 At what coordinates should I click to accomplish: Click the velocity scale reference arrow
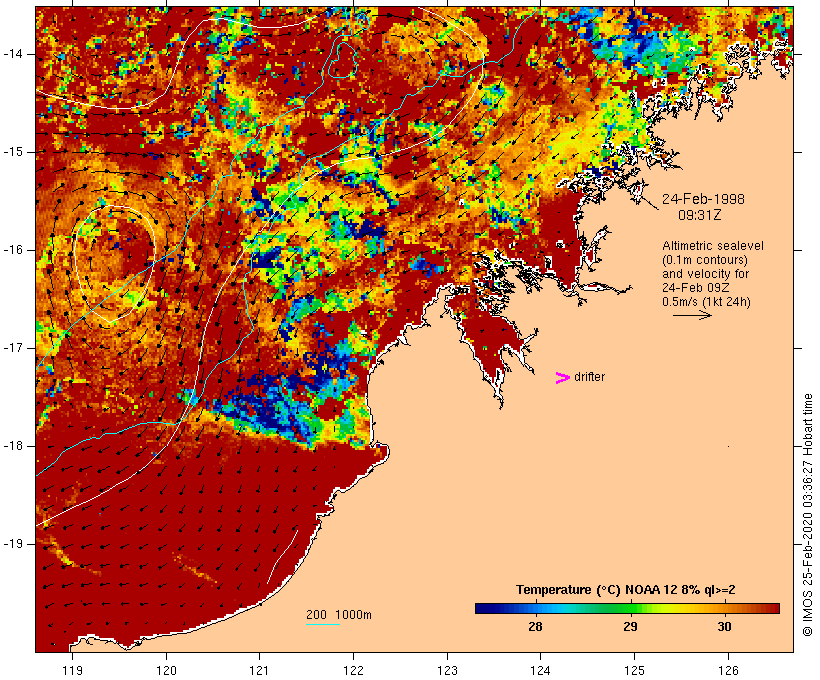coord(692,315)
